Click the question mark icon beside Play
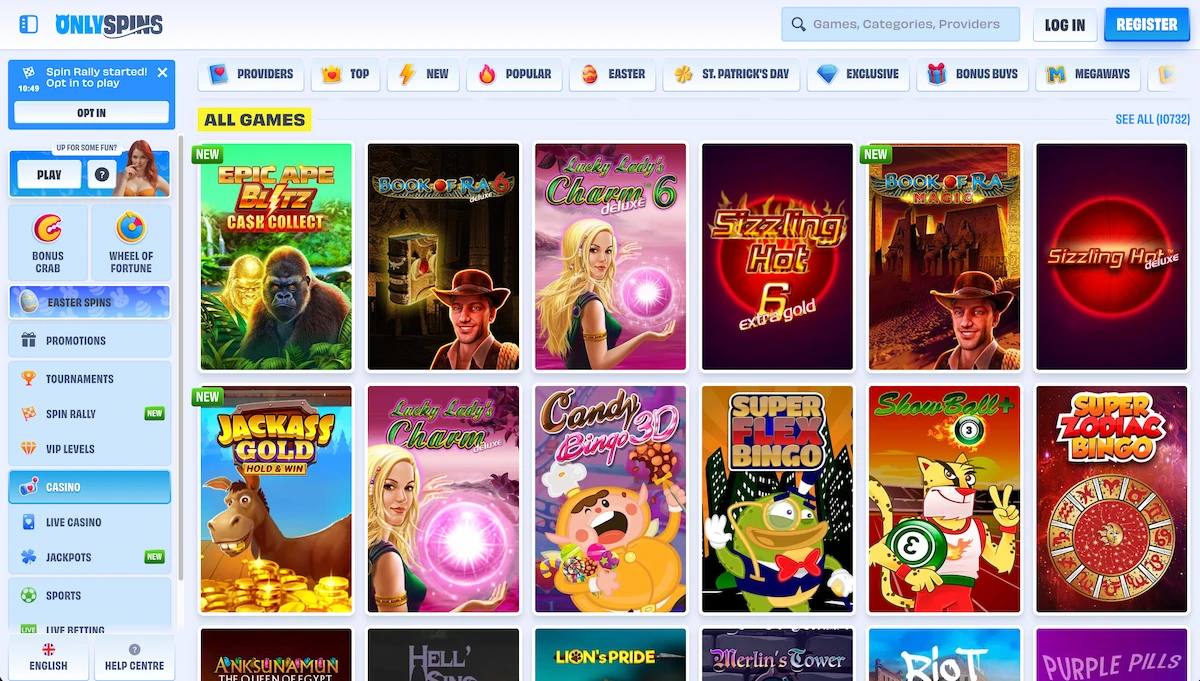The width and height of the screenshot is (1200, 681). pos(101,175)
